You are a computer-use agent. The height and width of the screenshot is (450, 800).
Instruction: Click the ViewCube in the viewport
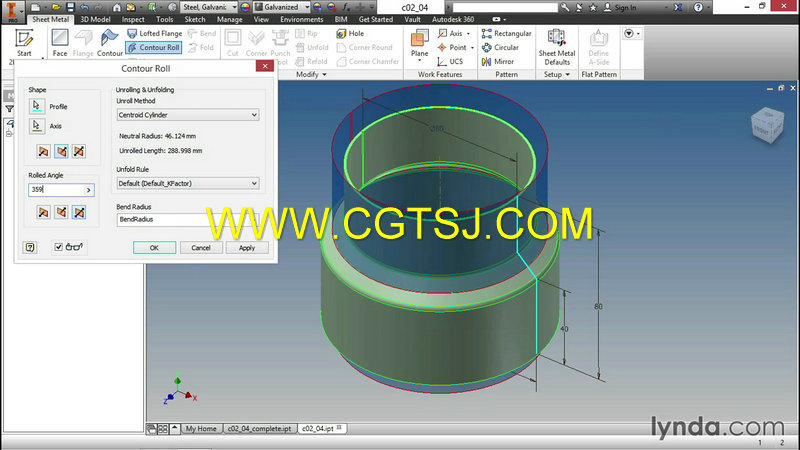click(767, 124)
